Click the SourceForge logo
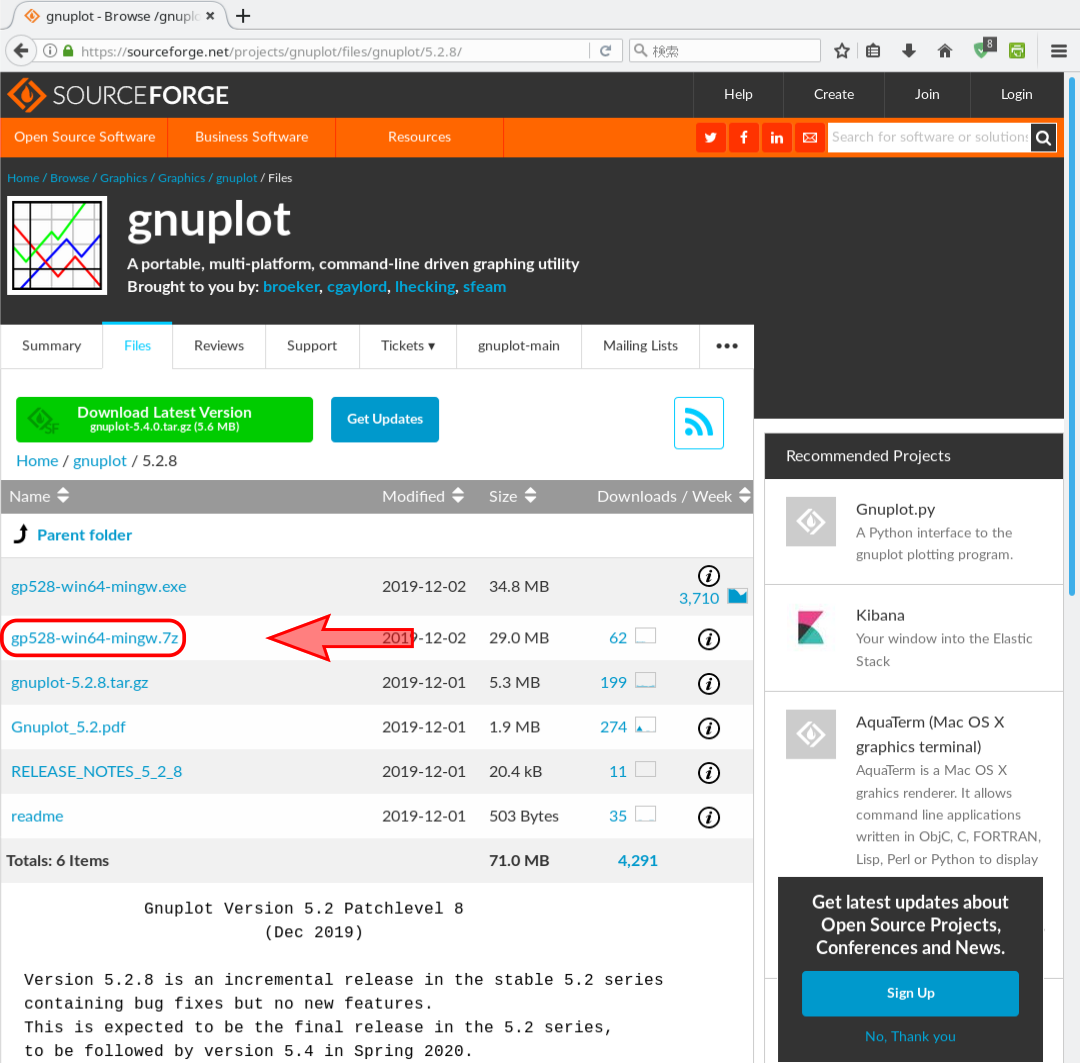 (118, 95)
